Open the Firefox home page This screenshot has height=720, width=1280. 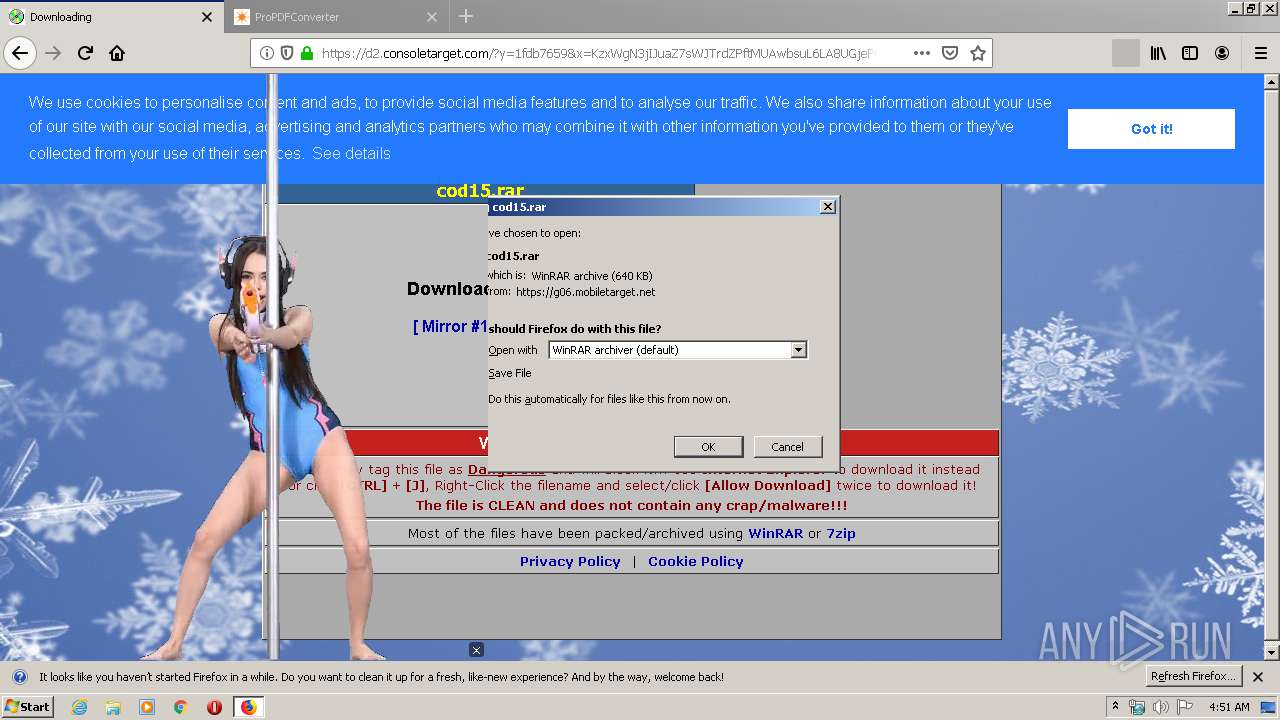click(x=117, y=53)
